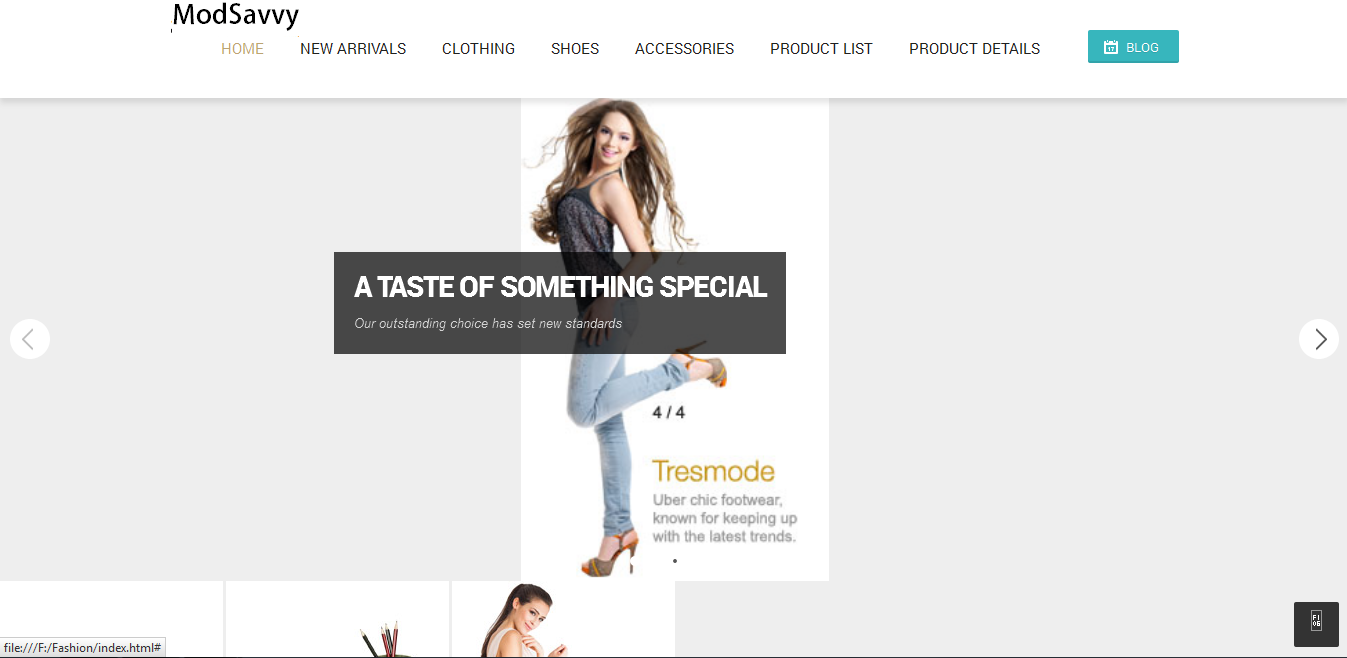Screen dimensions: 1347x658
Task: Open the Accessories navigation item
Action: pyautogui.click(x=684, y=48)
